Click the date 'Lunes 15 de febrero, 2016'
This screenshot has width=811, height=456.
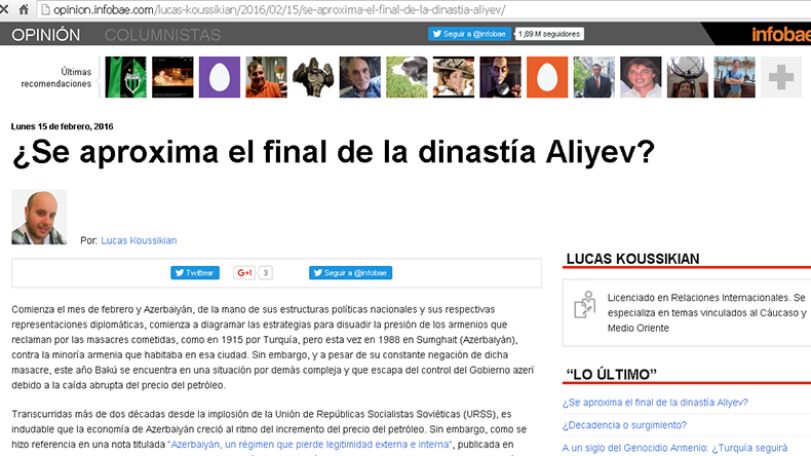(x=62, y=126)
